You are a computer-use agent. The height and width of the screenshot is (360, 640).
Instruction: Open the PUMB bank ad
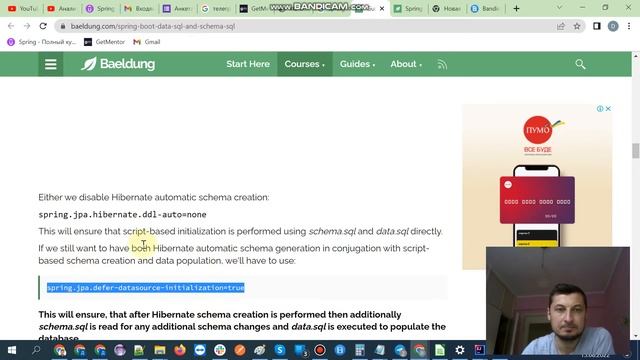[537, 187]
